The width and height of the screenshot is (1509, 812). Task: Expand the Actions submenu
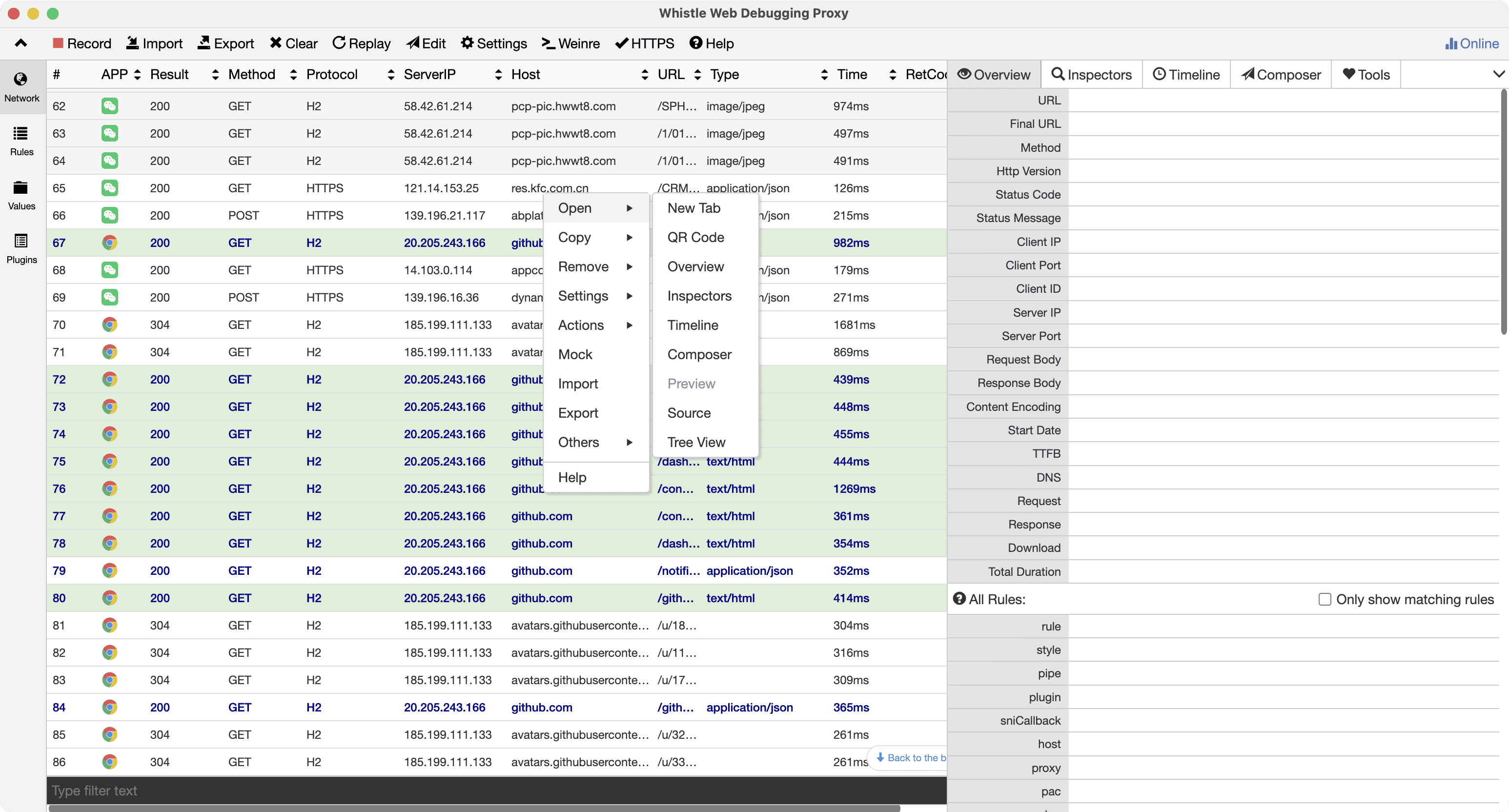tap(596, 325)
